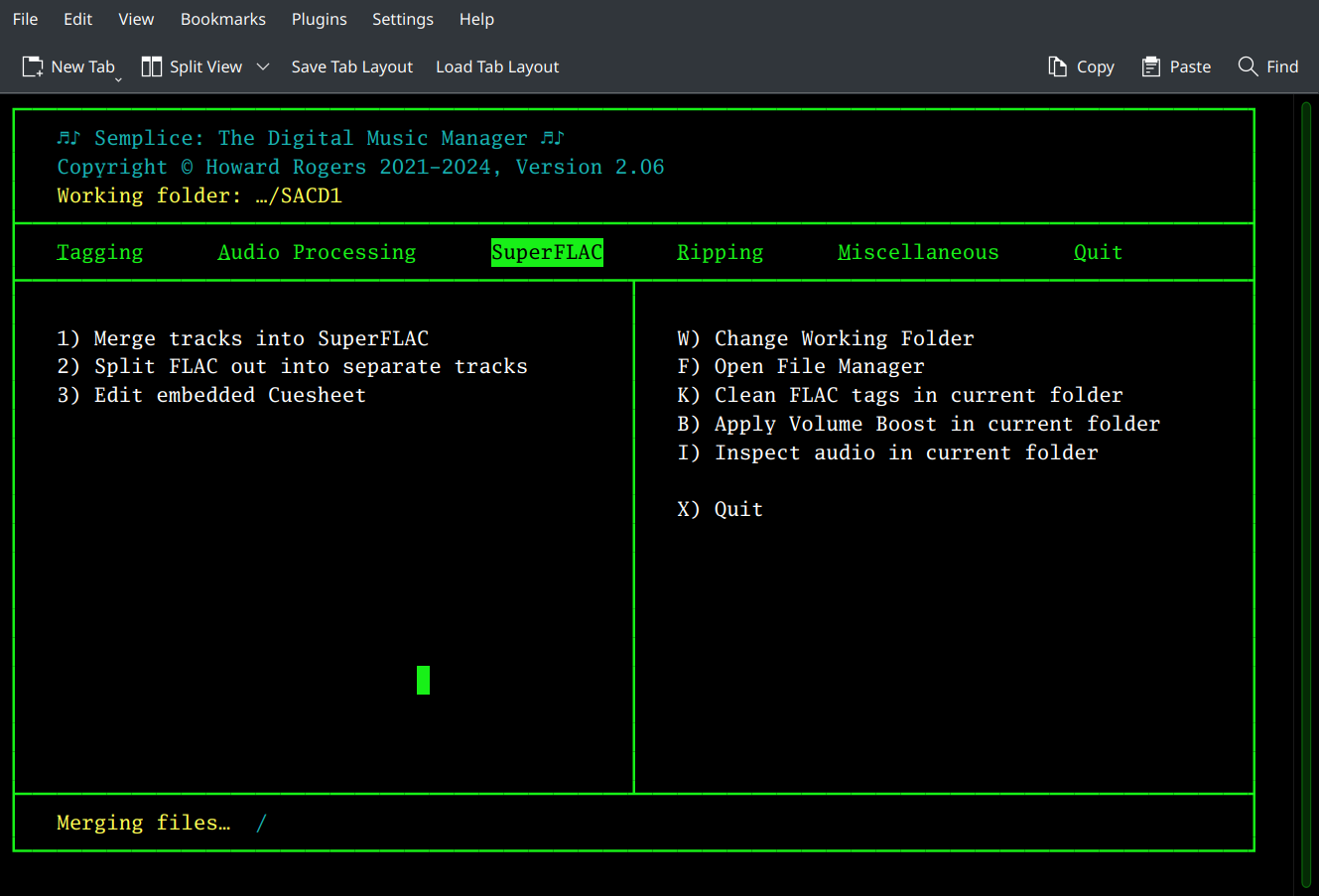The height and width of the screenshot is (896, 1319).
Task: Click the Paste clipboard icon
Action: click(x=1151, y=66)
